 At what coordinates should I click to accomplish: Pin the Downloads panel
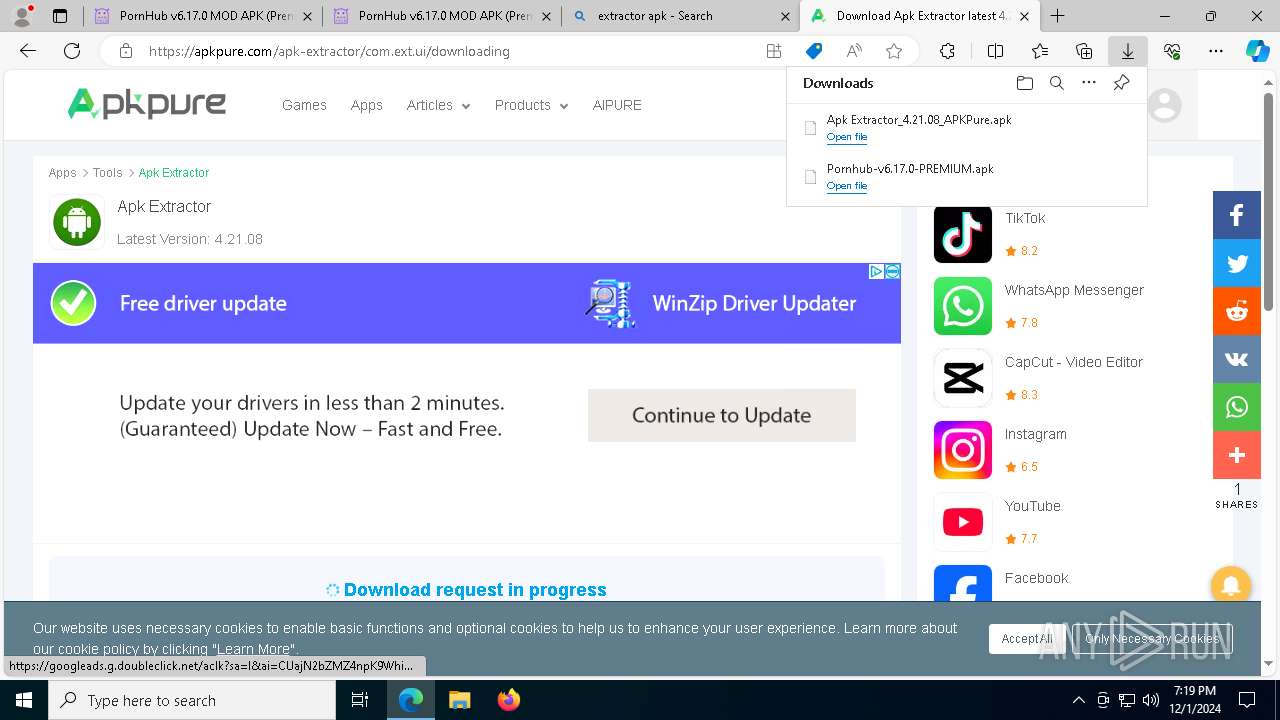pos(1121,83)
